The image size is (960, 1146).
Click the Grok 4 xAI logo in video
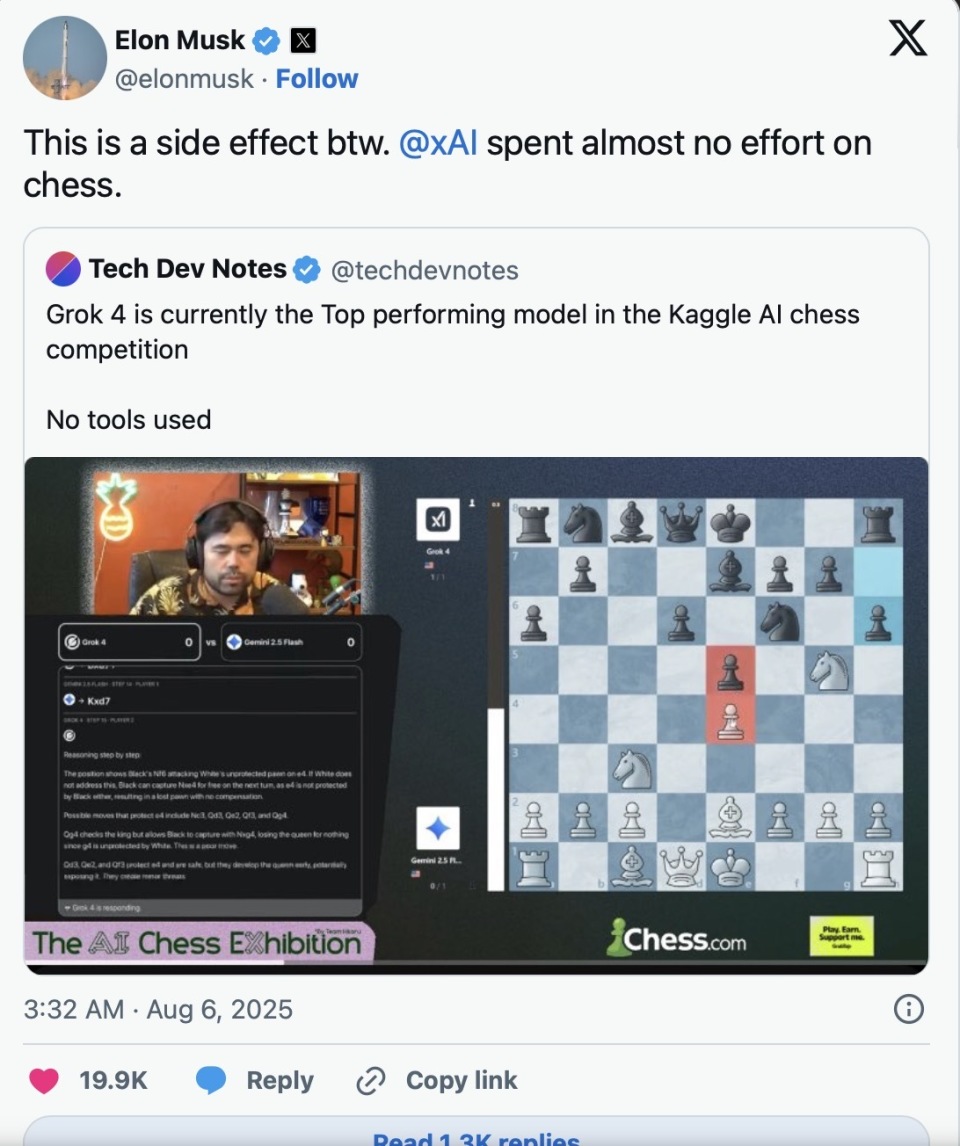(438, 520)
